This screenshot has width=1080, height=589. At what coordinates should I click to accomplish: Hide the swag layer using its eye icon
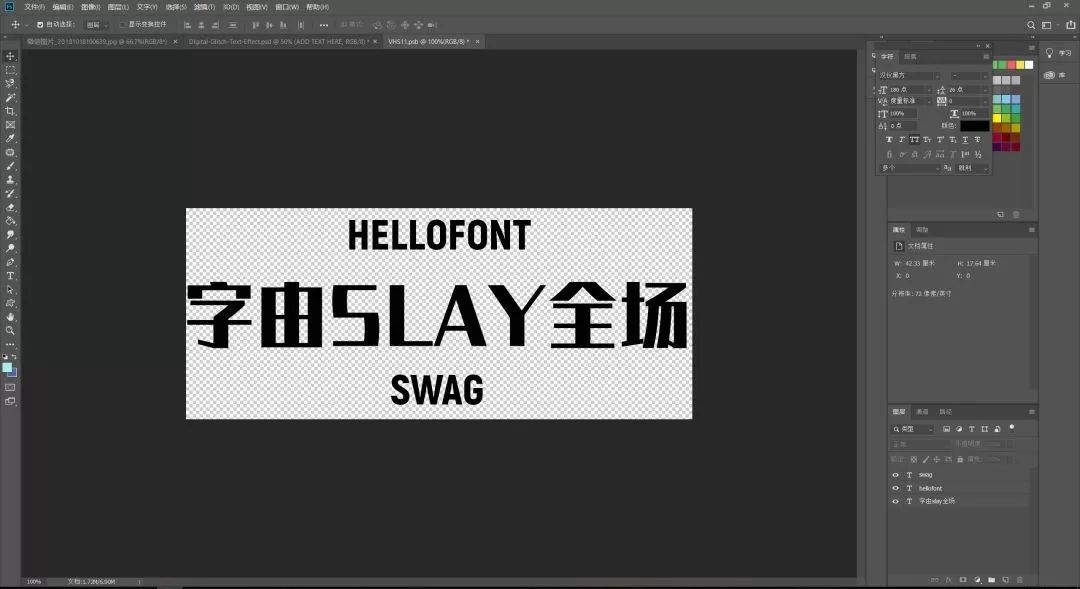click(x=895, y=475)
